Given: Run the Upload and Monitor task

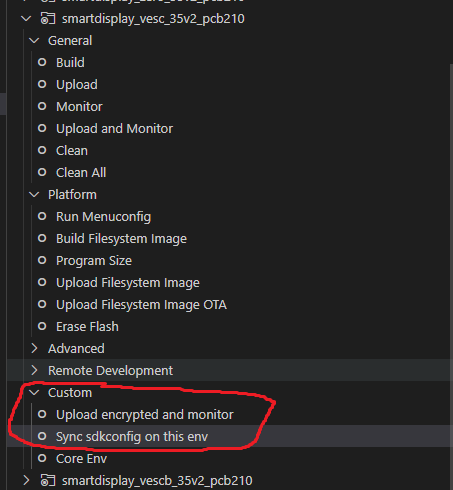Looking at the screenshot, I should pos(114,129).
